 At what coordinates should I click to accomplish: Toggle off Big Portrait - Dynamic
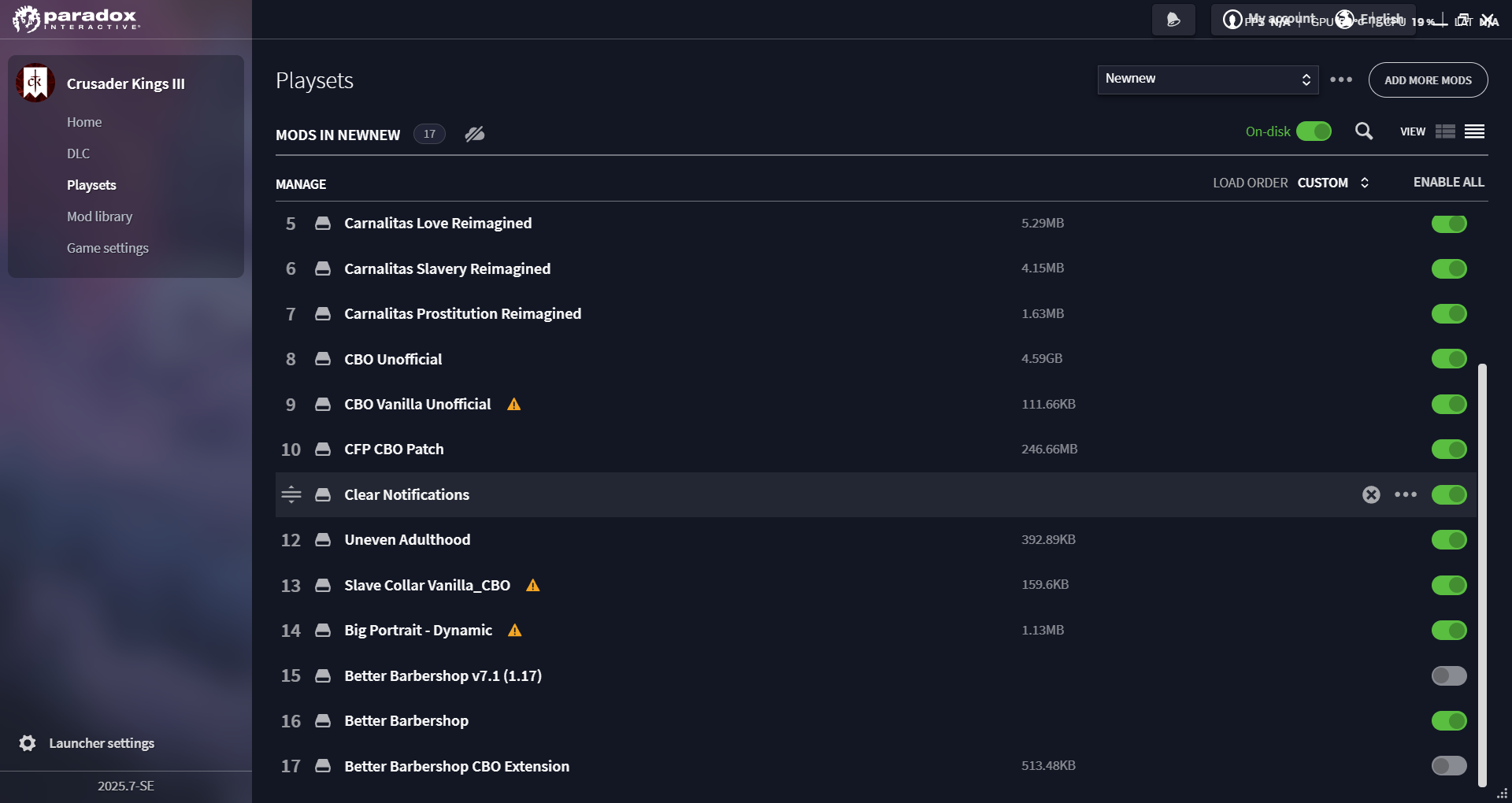tap(1449, 631)
